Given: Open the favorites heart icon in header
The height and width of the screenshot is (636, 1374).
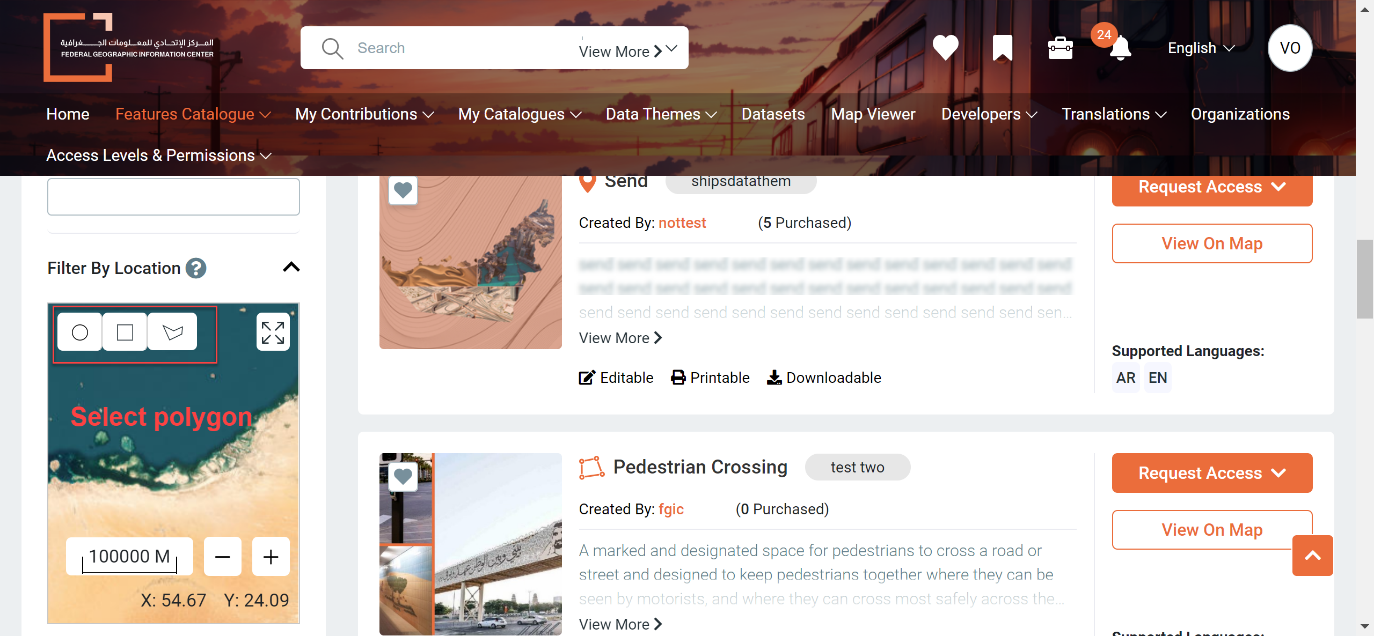Looking at the screenshot, I should click(945, 48).
